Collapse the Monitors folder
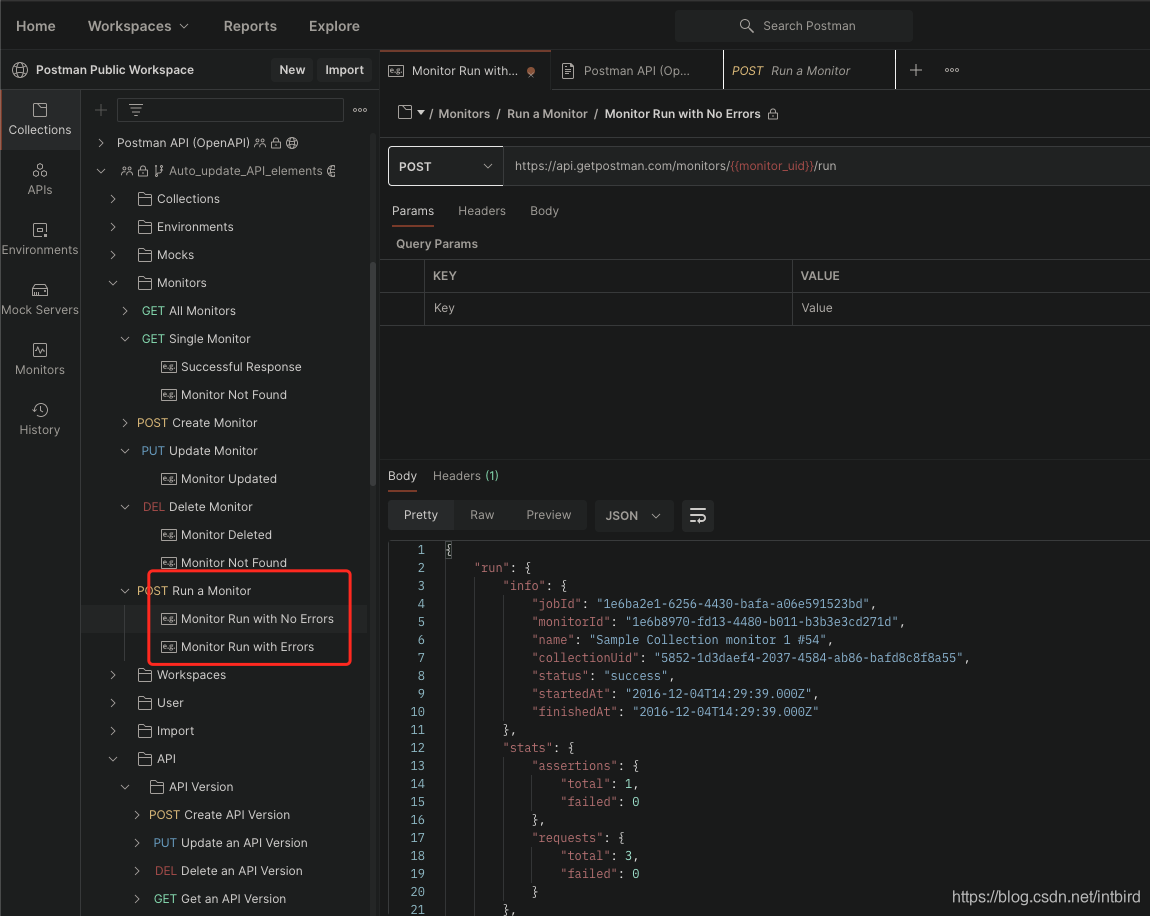 click(x=113, y=283)
